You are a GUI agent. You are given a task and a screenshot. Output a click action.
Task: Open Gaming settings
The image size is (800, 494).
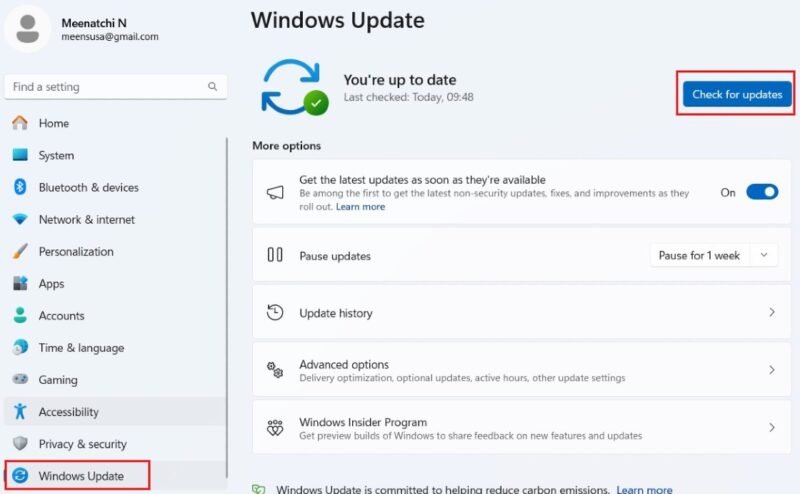point(115,380)
